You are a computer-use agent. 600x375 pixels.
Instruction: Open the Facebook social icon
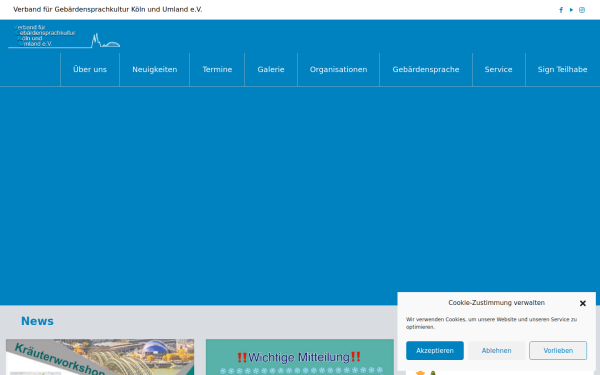pos(561,10)
